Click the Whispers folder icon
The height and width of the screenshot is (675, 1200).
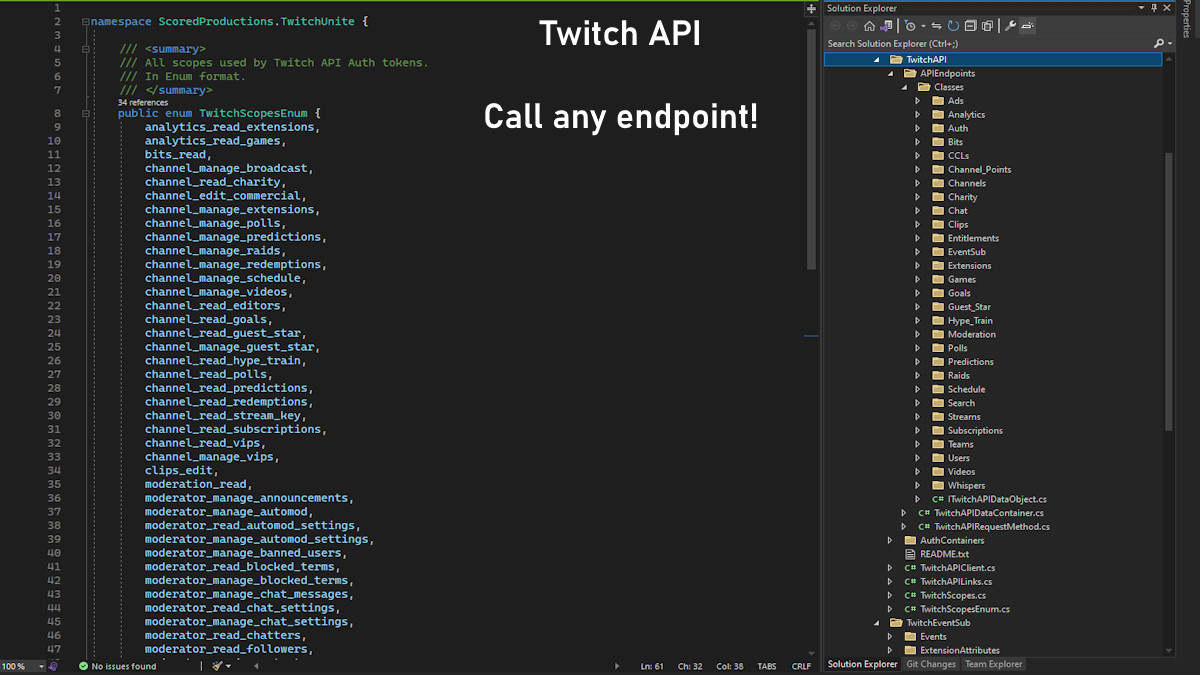tap(938, 485)
